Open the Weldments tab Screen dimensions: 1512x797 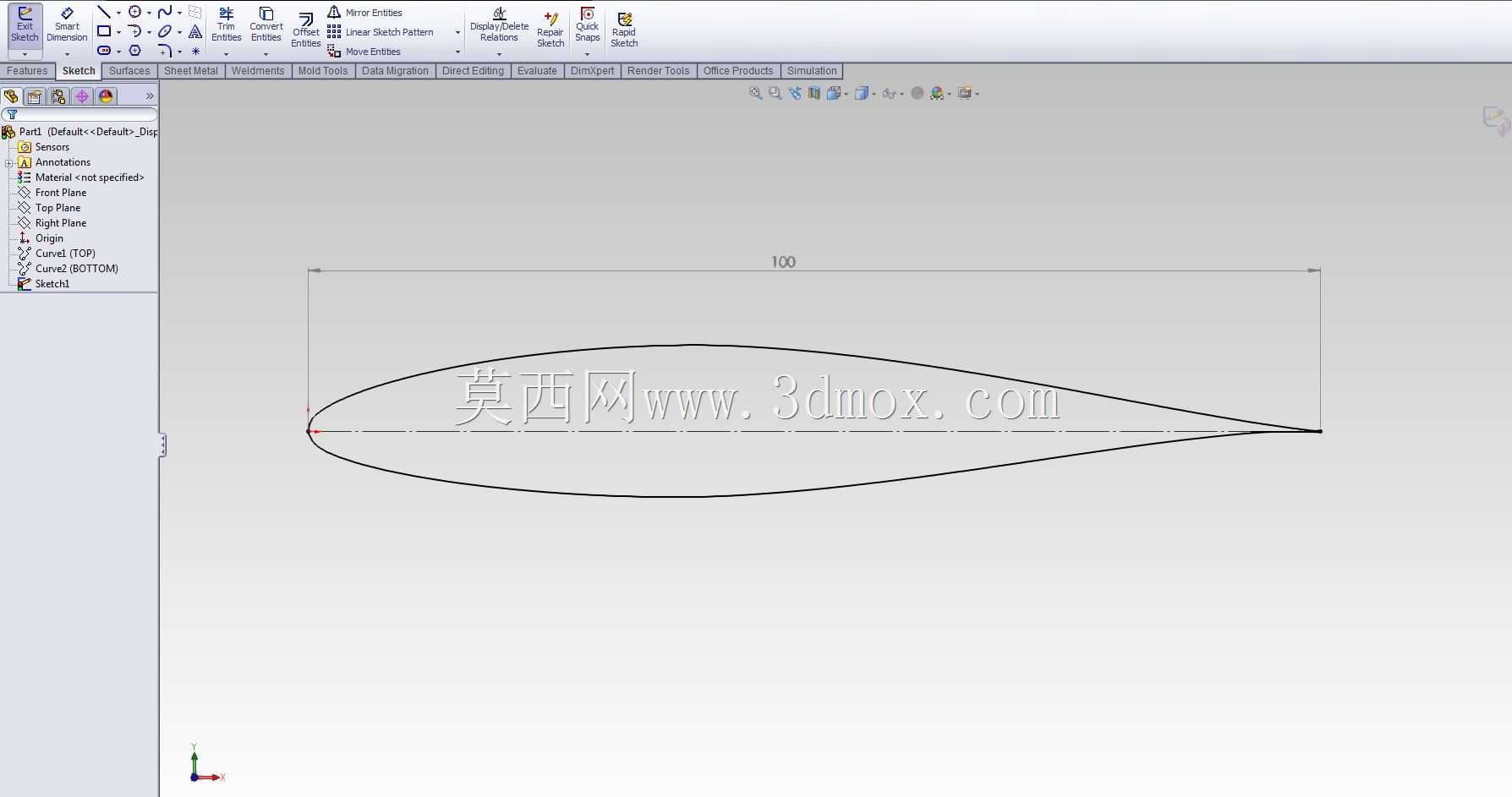(258, 71)
